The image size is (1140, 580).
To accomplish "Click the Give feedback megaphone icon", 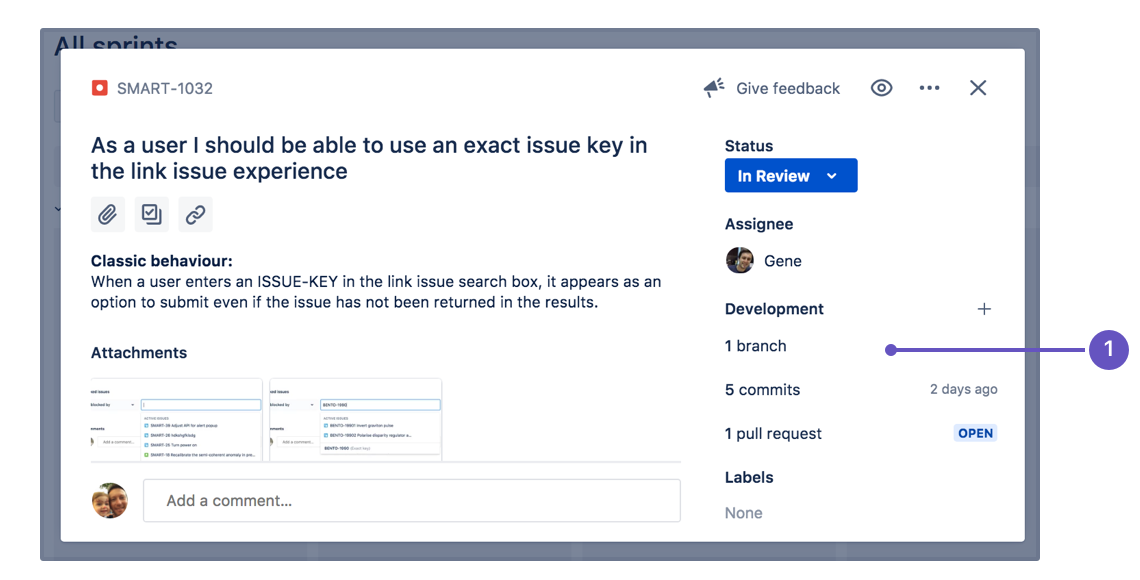I will point(714,88).
